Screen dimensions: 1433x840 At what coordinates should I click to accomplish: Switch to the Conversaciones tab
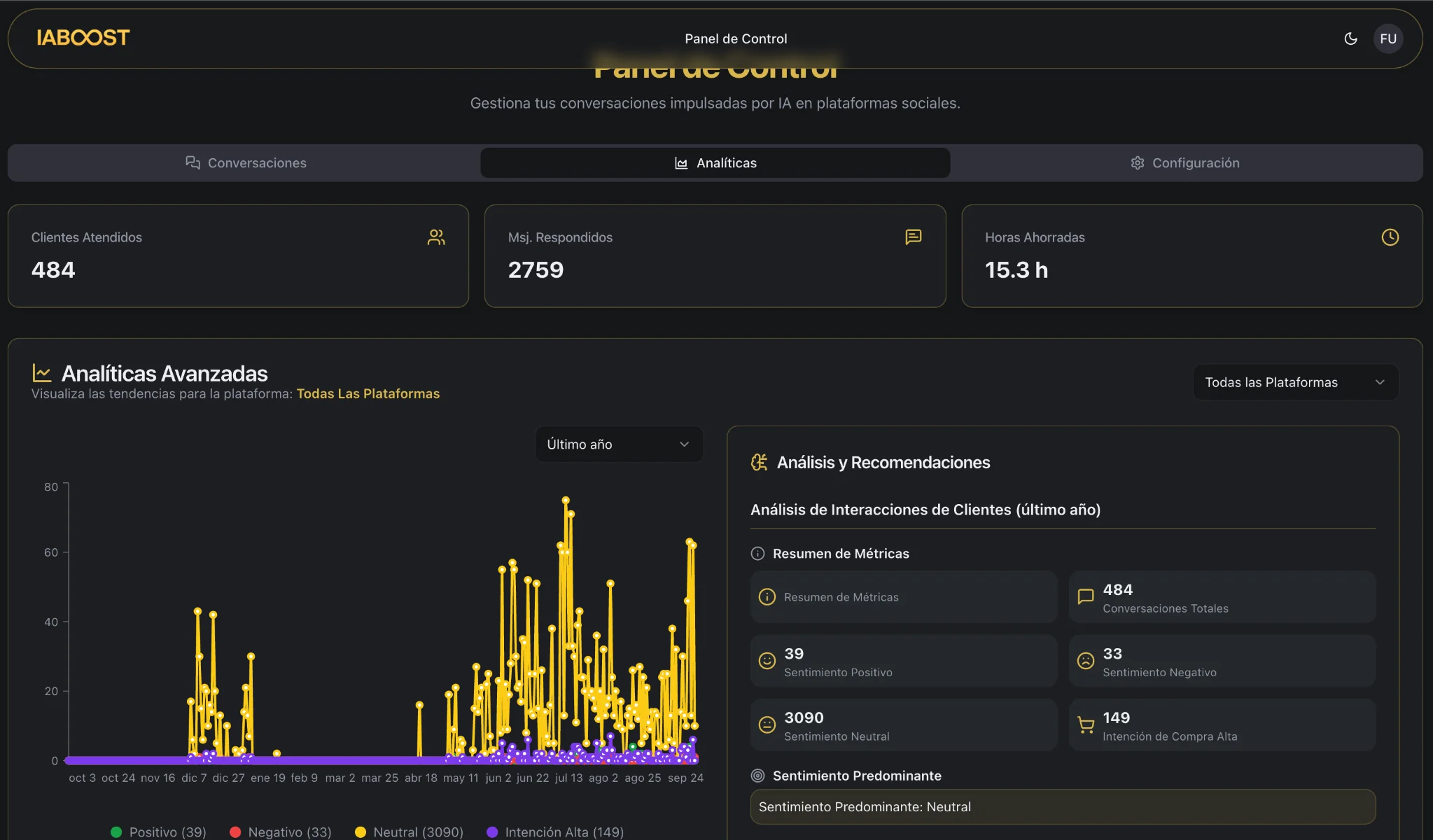246,162
